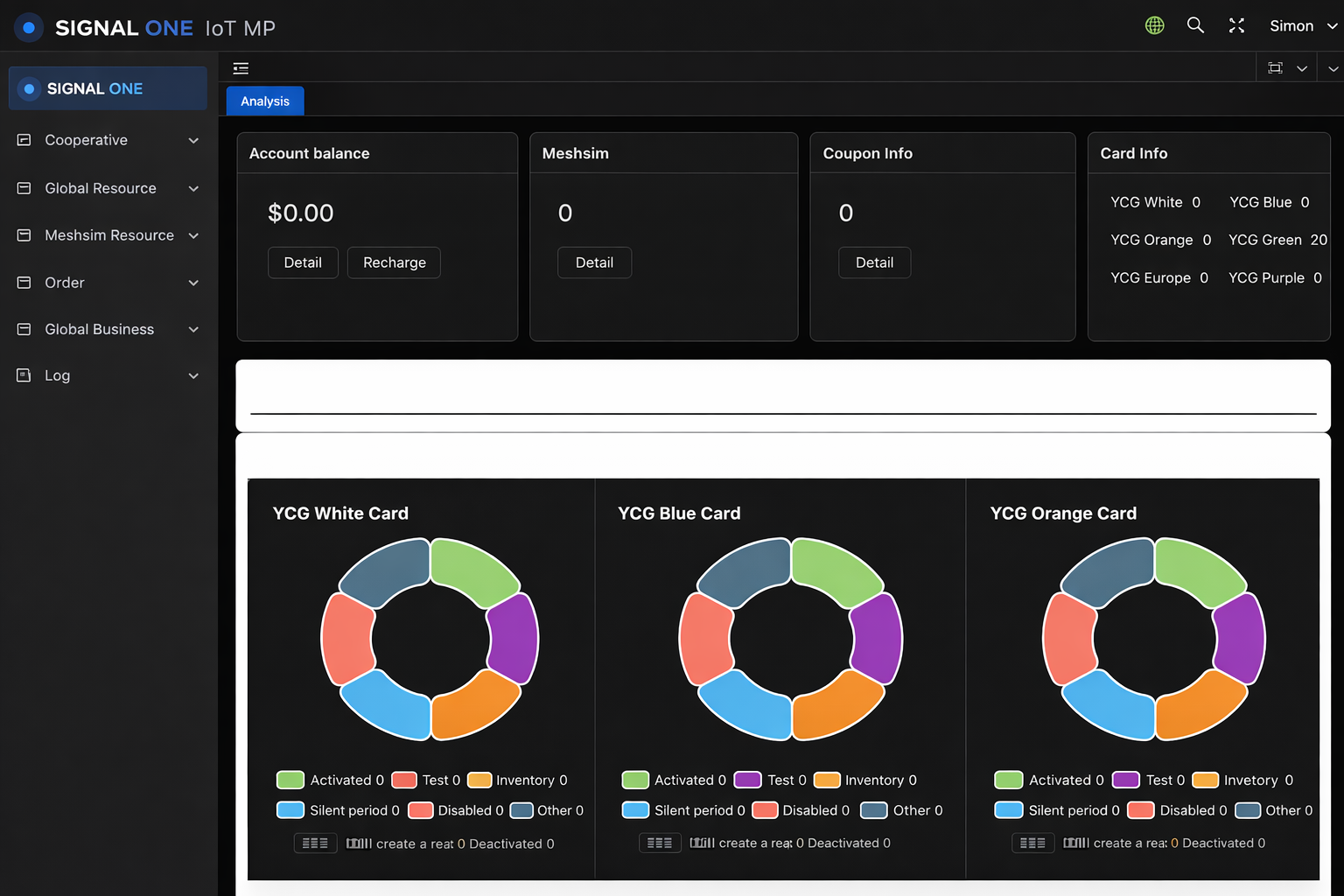The image size is (1344, 896).
Task: Click the list icon below YCG White Card legend
Action: (x=315, y=843)
